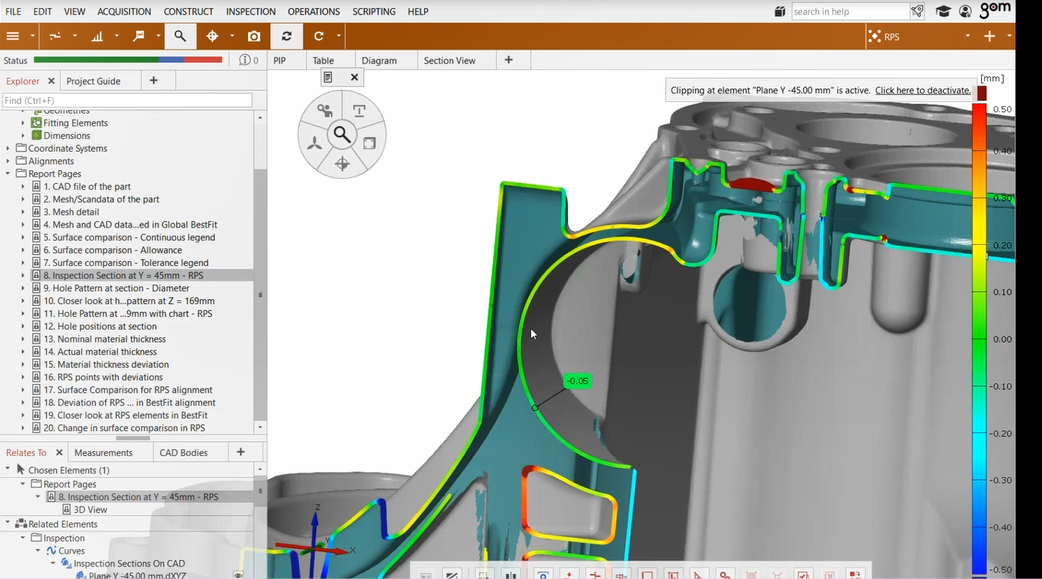Expand the Coordinate Systems tree node
This screenshot has height=579, width=1042.
(x=9, y=148)
